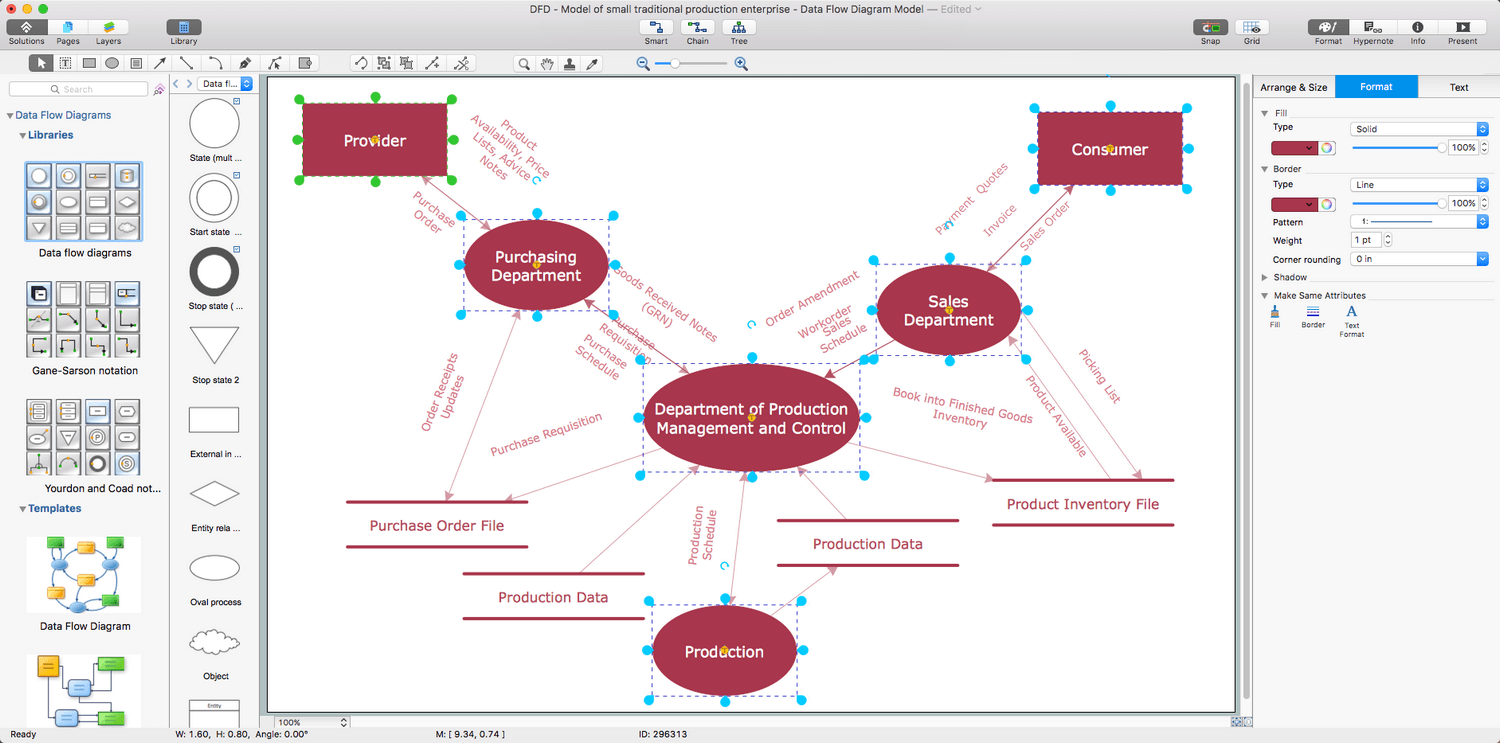
Task: Start presentation with Present button
Action: (1462, 32)
